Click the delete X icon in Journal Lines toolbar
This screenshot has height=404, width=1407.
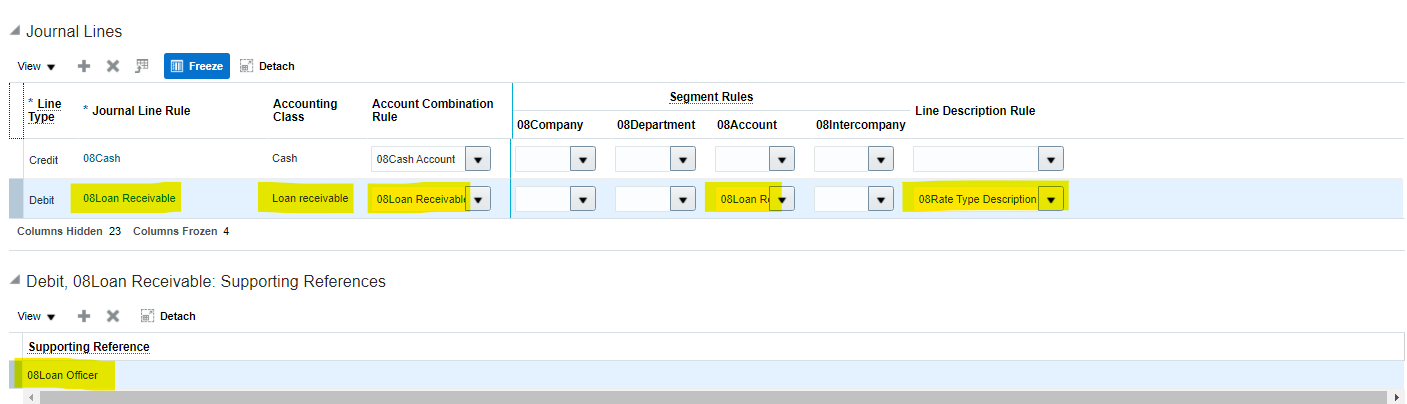[113, 66]
